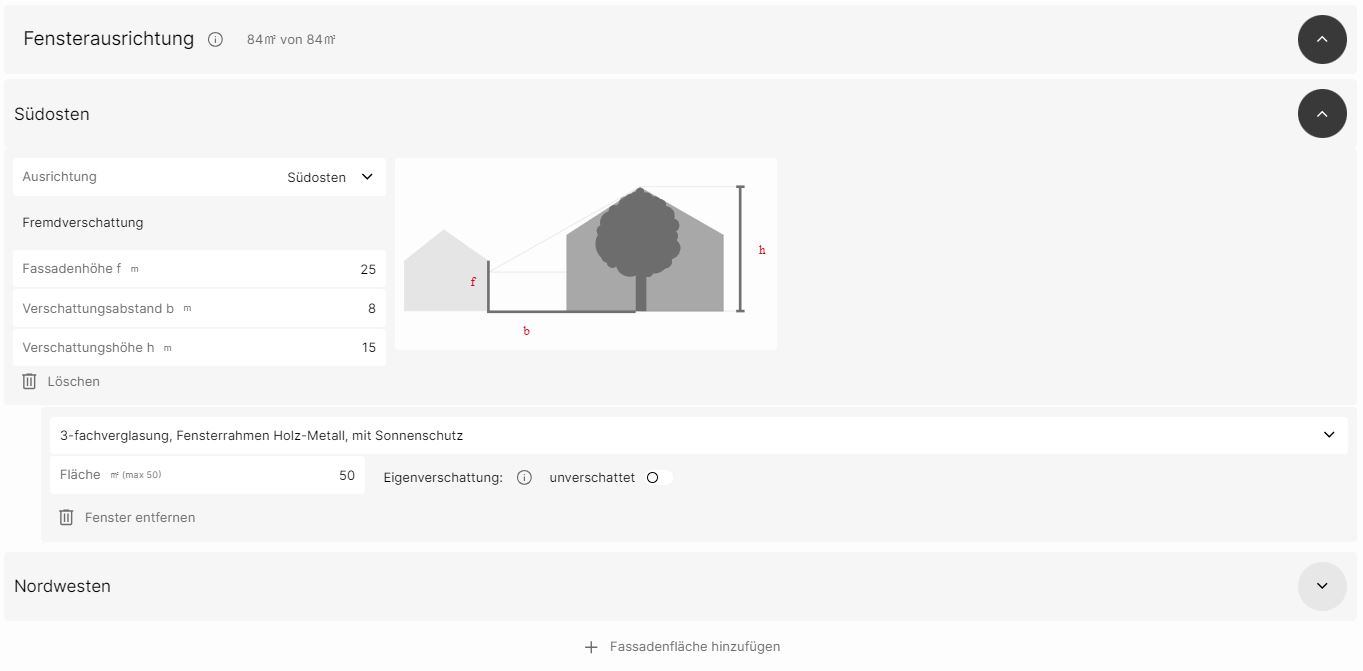Image resolution: width=1363 pixels, height=671 pixels.
Task: Open the Ausrichtung dropdown showing Südosten
Action: (329, 177)
